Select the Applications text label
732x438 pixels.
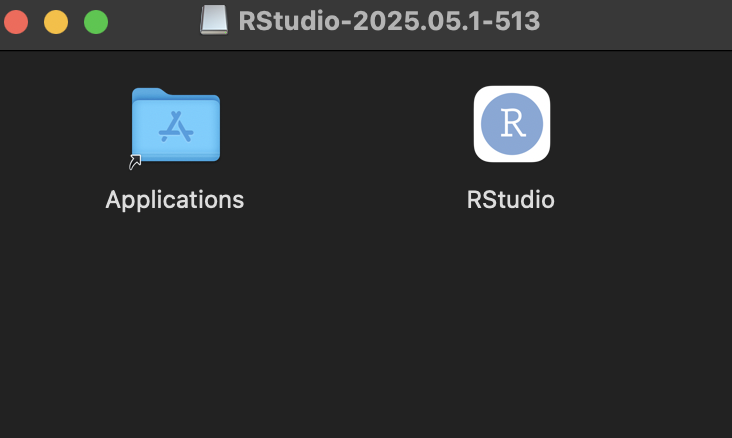click(175, 200)
